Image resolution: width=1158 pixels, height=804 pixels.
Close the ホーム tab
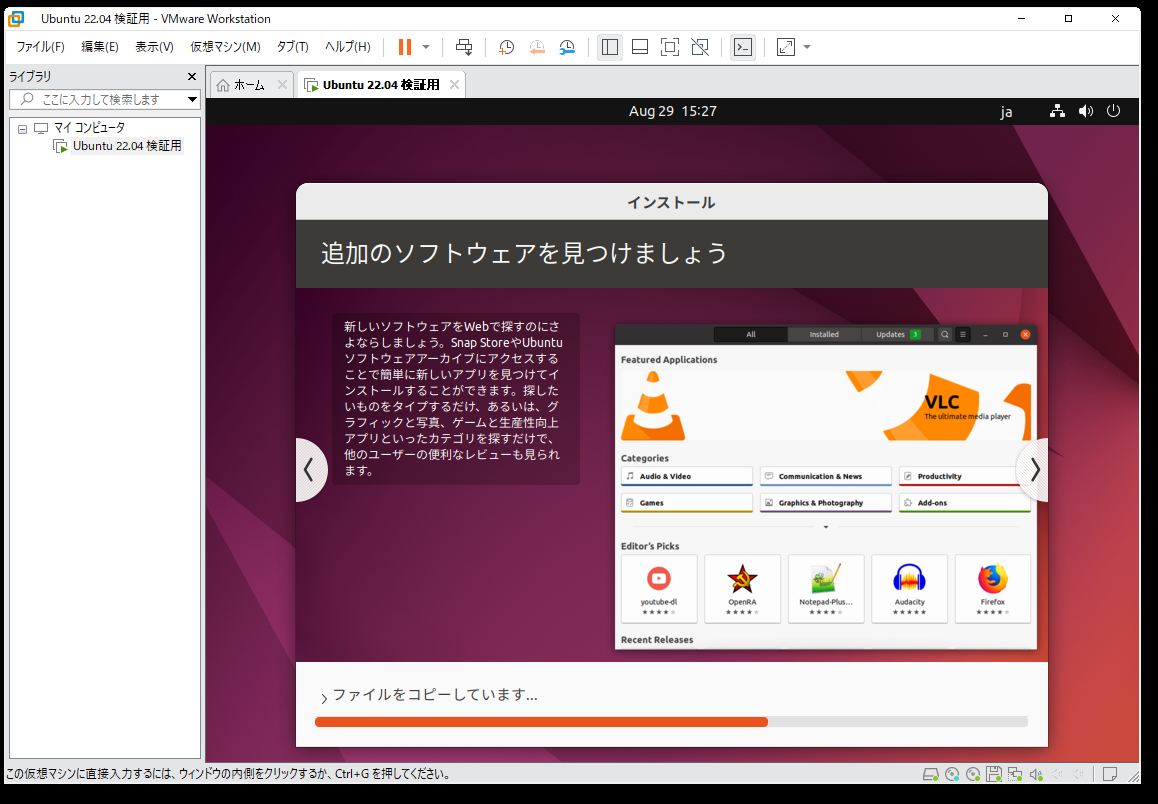pos(282,85)
